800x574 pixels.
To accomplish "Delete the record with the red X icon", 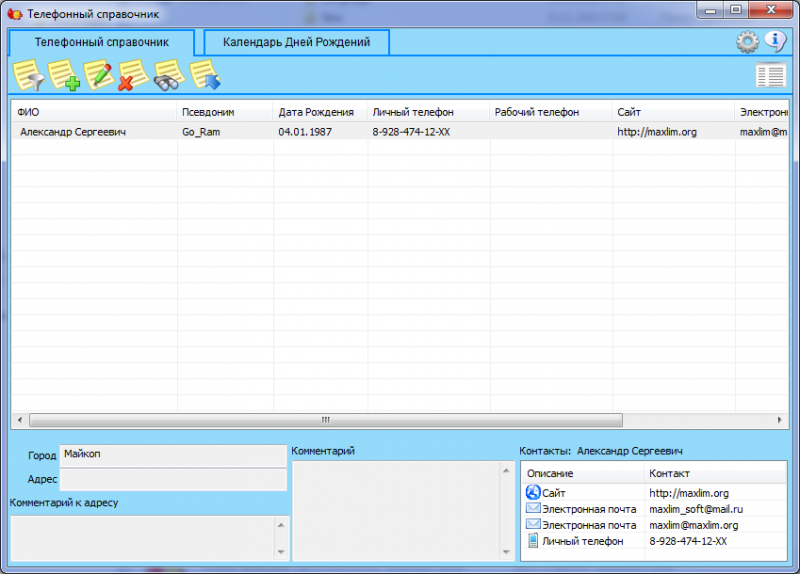I will (x=134, y=75).
